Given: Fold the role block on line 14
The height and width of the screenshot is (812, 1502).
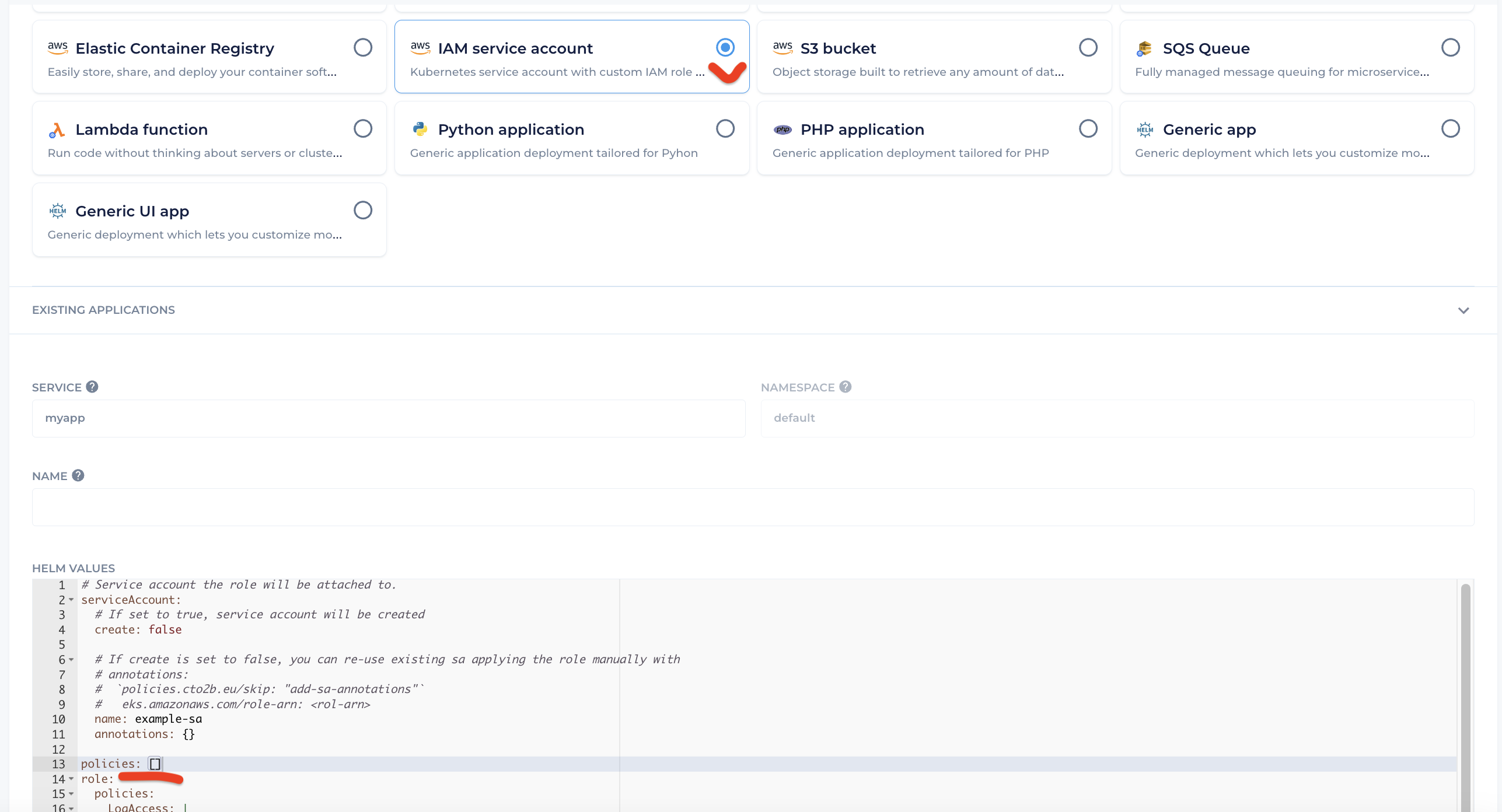Looking at the screenshot, I should [x=71, y=779].
